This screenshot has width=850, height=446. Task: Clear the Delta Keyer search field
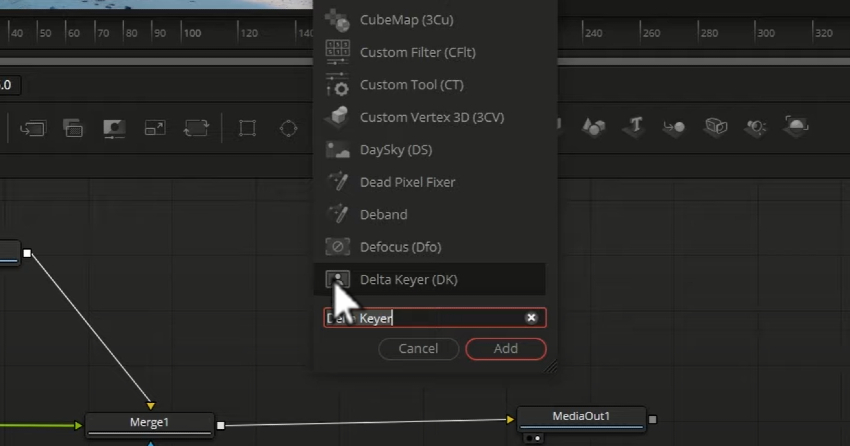point(531,318)
